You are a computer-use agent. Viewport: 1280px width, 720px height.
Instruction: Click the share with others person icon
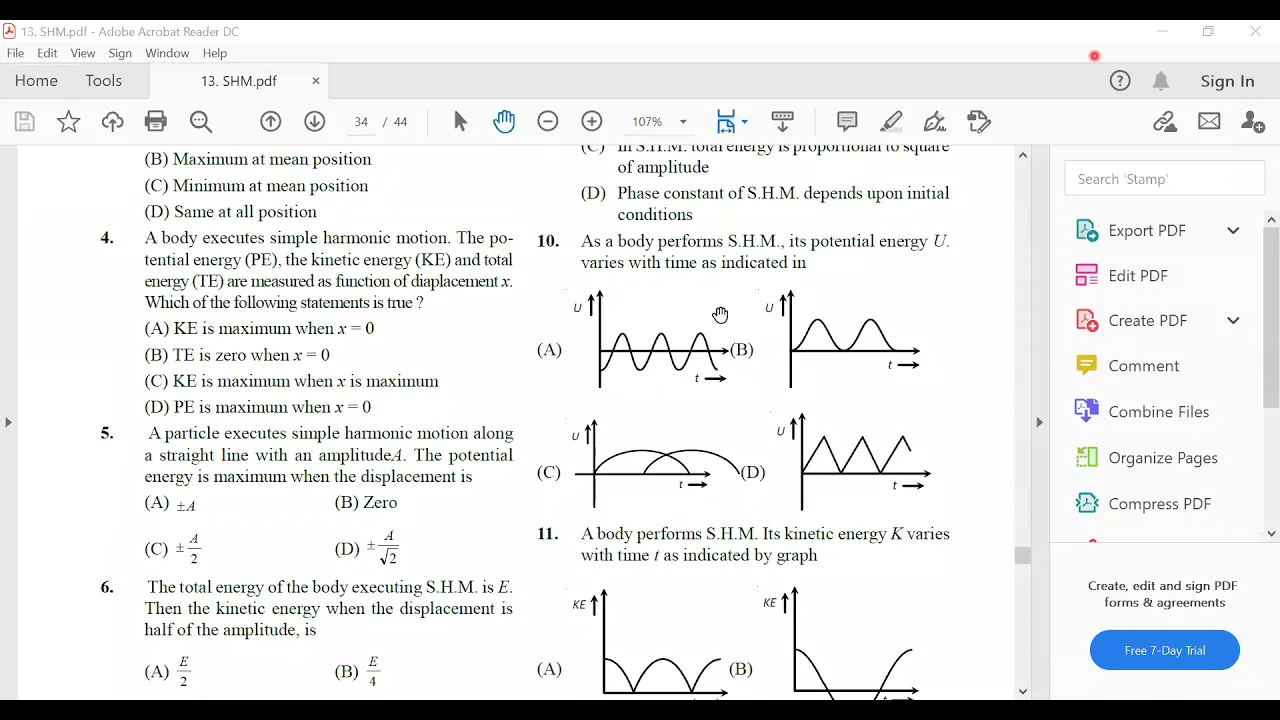pos(1253,122)
